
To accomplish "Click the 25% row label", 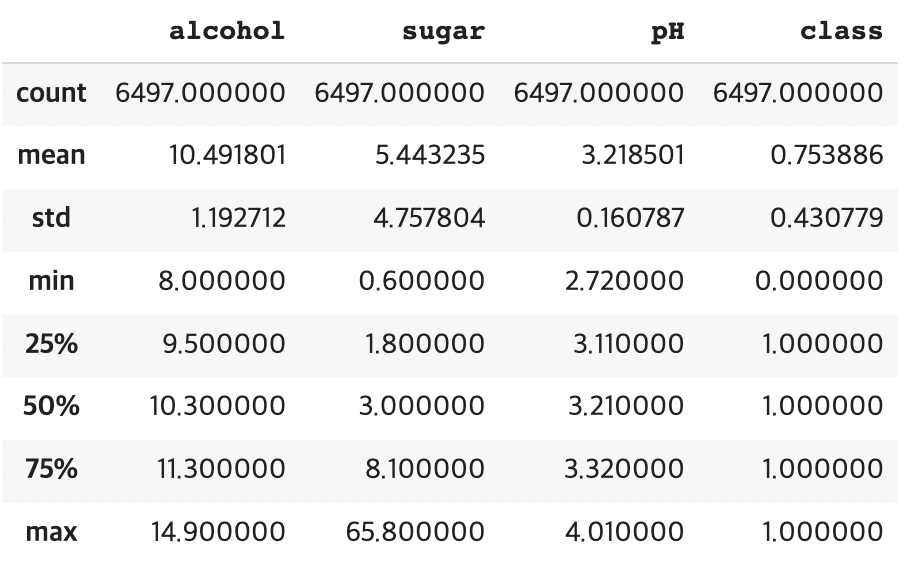I will pyautogui.click(x=51, y=344).
